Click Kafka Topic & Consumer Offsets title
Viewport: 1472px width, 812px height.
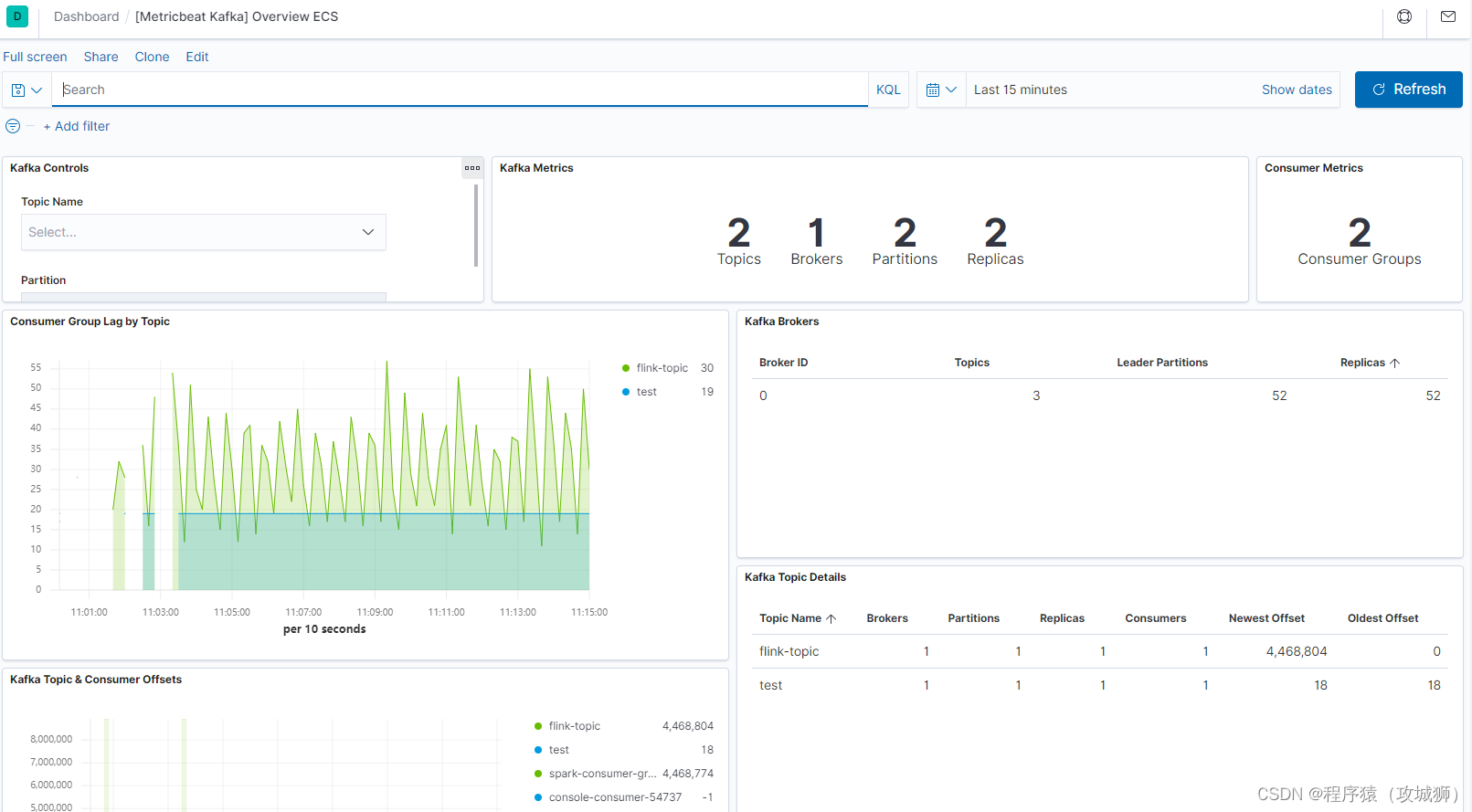pyautogui.click(x=96, y=680)
